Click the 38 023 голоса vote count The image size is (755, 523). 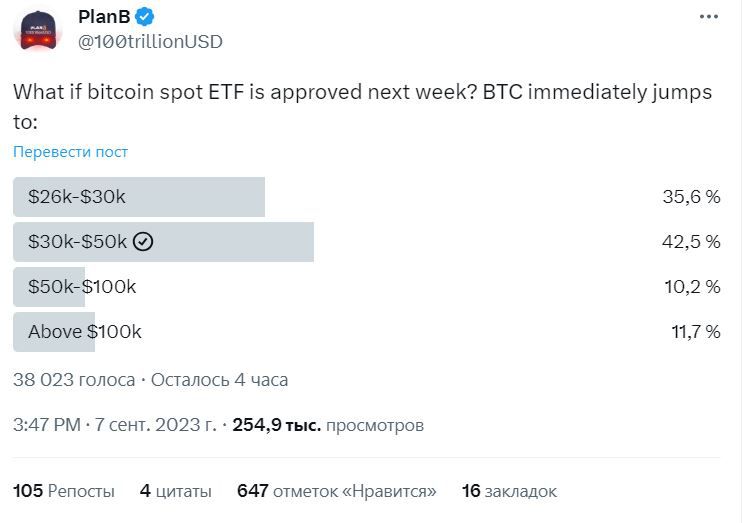[74, 380]
